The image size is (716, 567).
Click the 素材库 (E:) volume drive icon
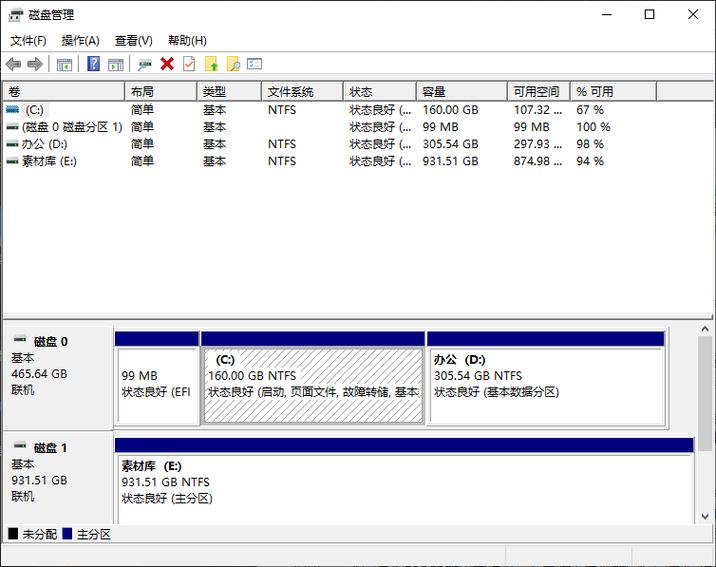[x=12, y=161]
